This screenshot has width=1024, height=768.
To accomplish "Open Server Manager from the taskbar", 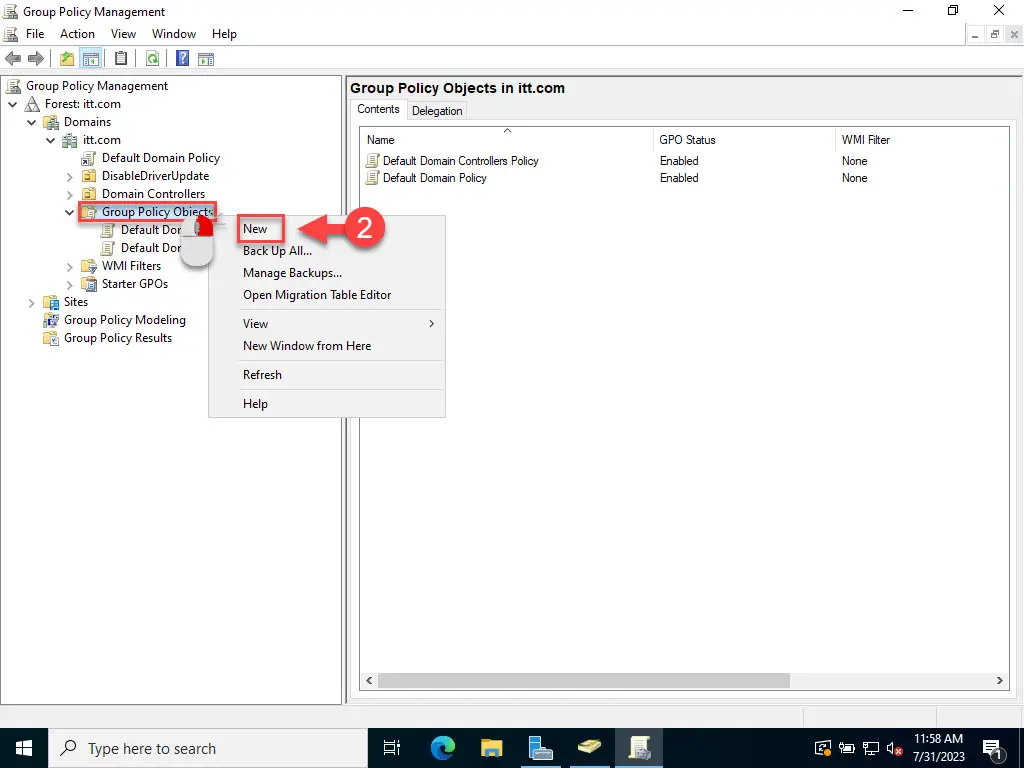I will pos(541,748).
